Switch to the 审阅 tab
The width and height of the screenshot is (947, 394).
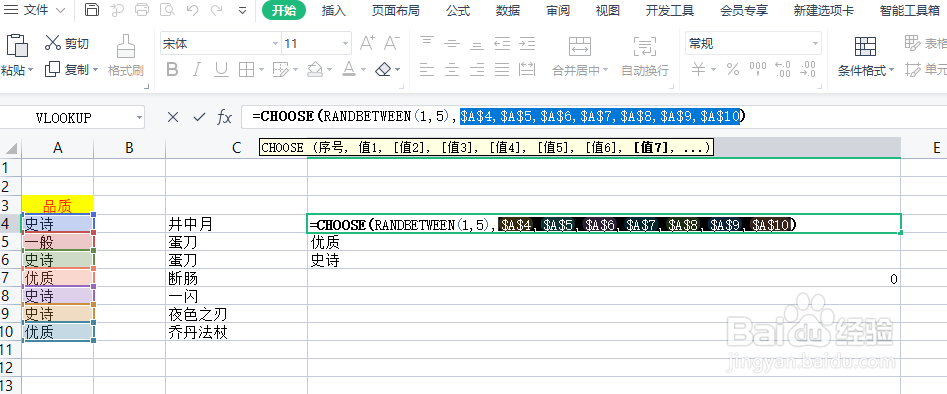[x=557, y=10]
